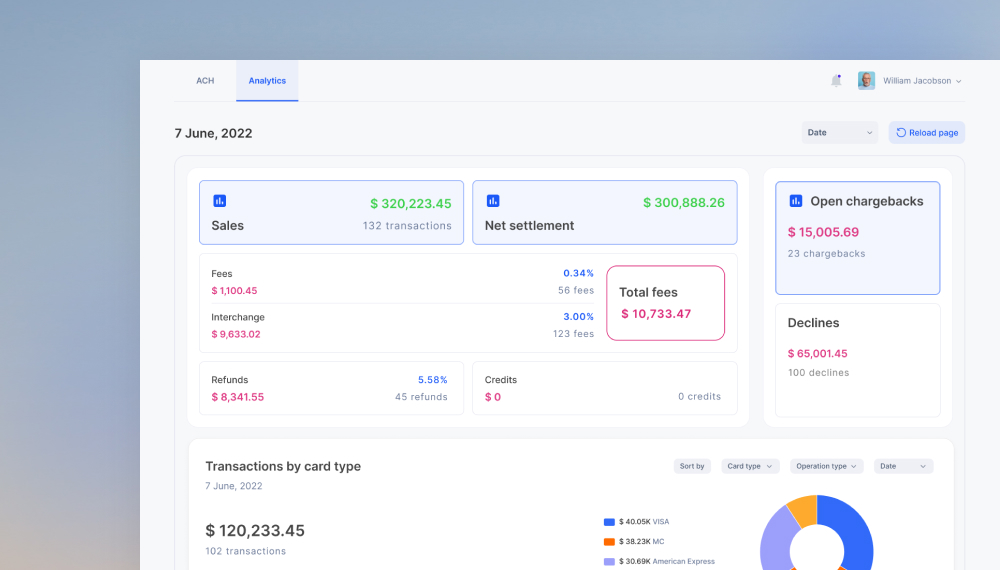Screen dimensions: 1000x570
Task: Open the notifications bell
Action: tap(836, 80)
